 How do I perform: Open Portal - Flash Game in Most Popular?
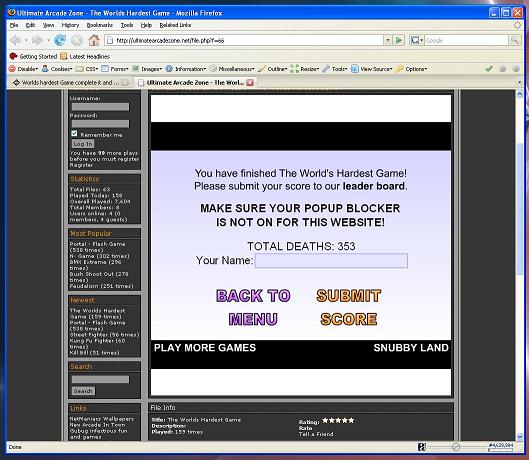point(97,247)
